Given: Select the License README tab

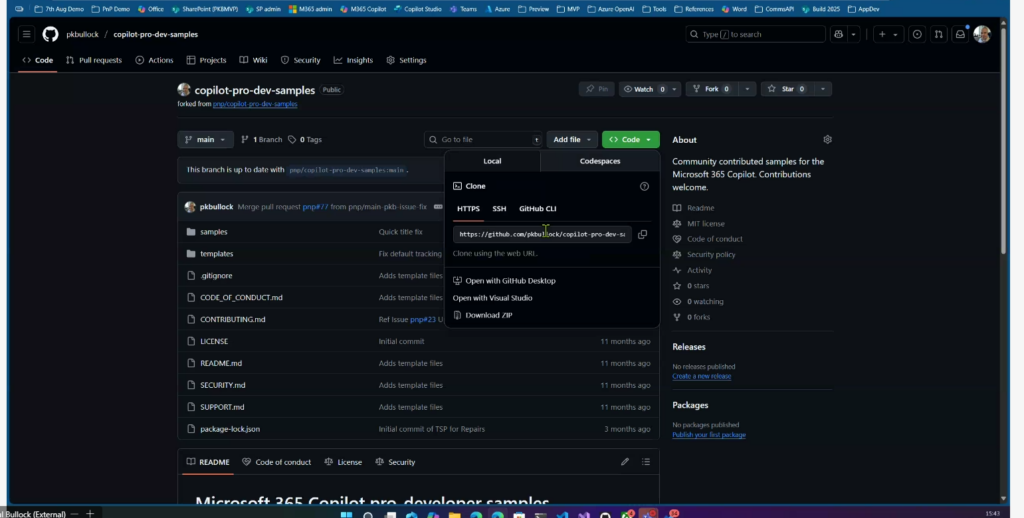Looking at the screenshot, I should (x=343, y=462).
